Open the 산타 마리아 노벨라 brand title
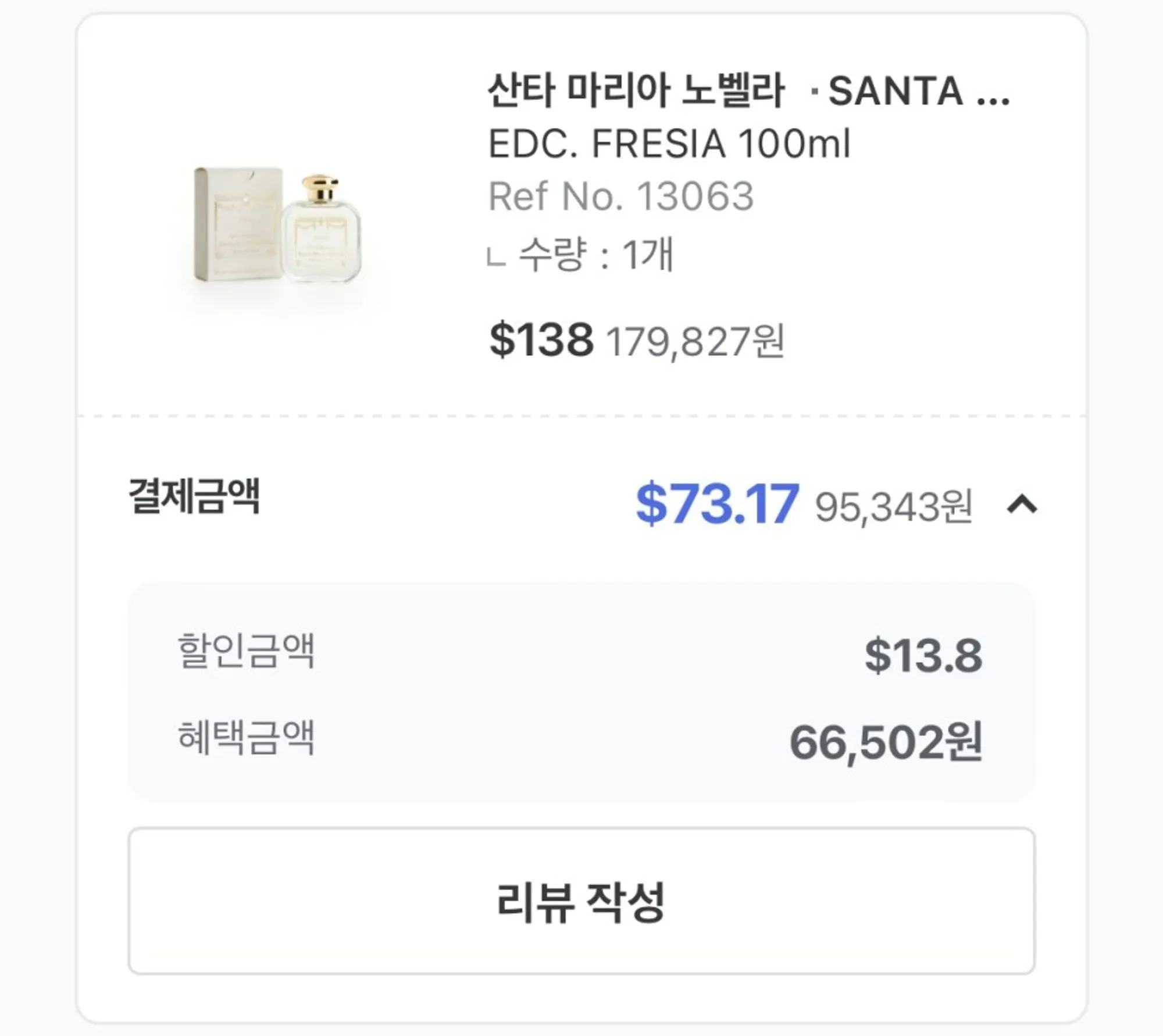 tap(636, 90)
